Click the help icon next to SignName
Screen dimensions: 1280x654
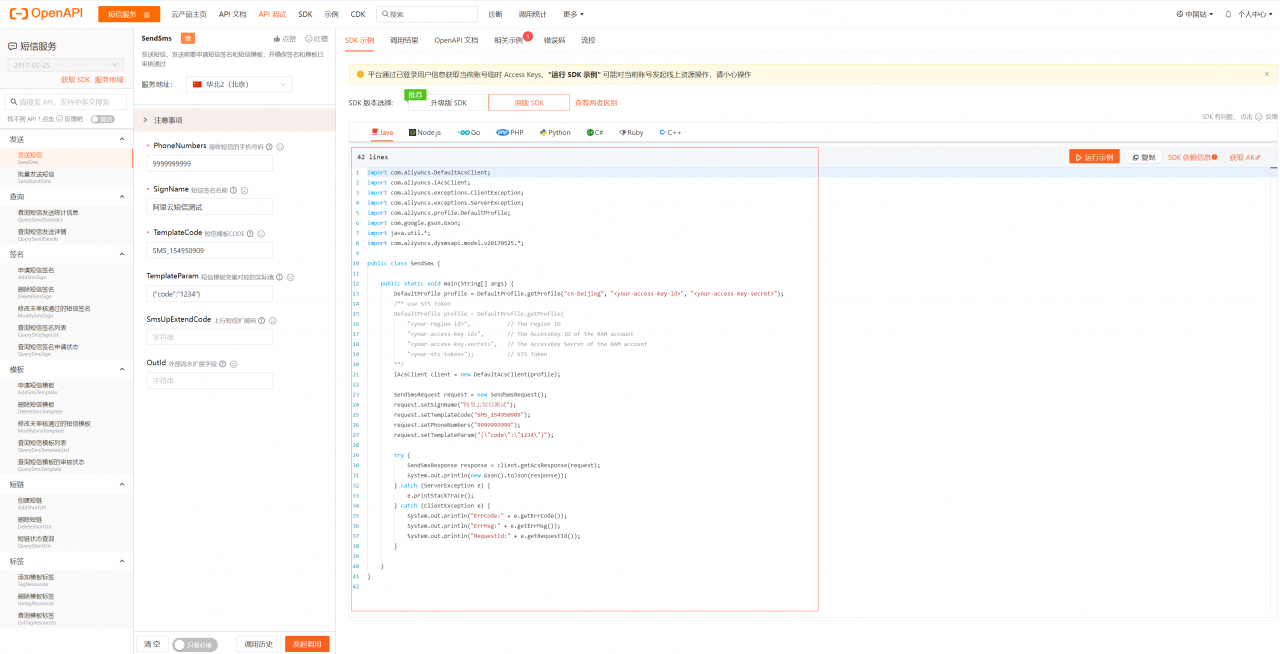[233, 189]
